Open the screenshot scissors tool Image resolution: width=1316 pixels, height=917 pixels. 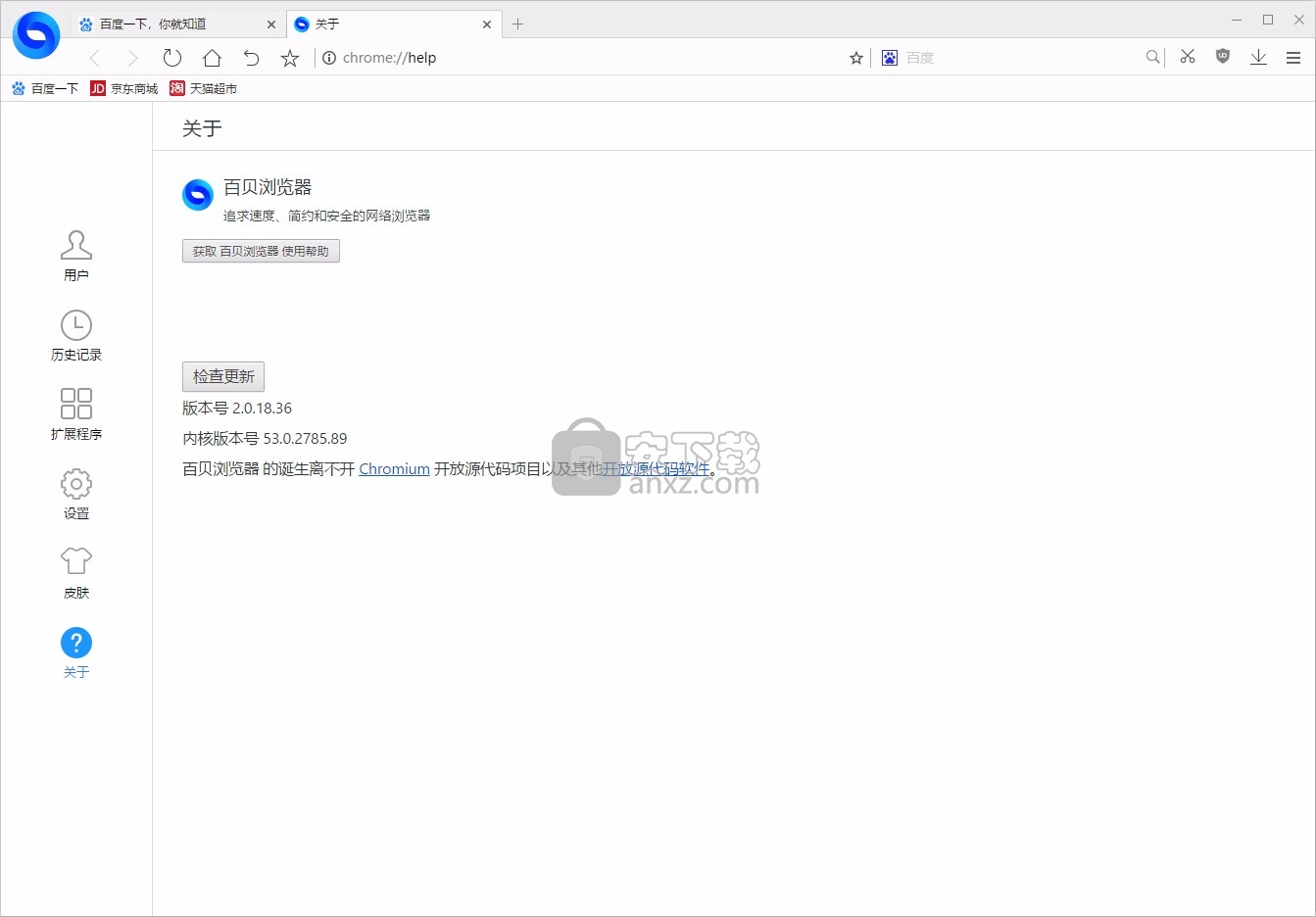1188,57
